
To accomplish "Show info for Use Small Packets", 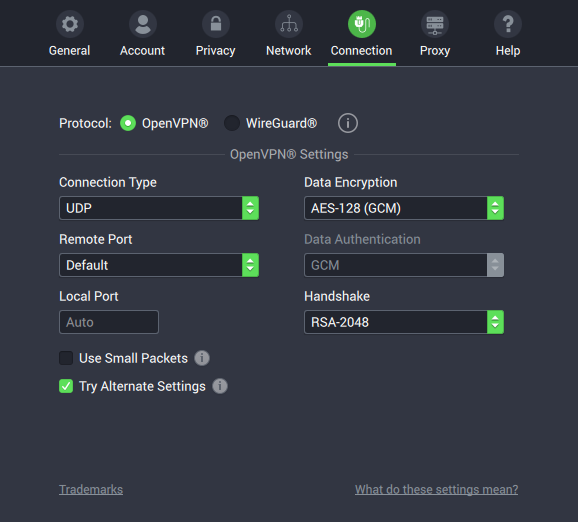I will pos(202,358).
